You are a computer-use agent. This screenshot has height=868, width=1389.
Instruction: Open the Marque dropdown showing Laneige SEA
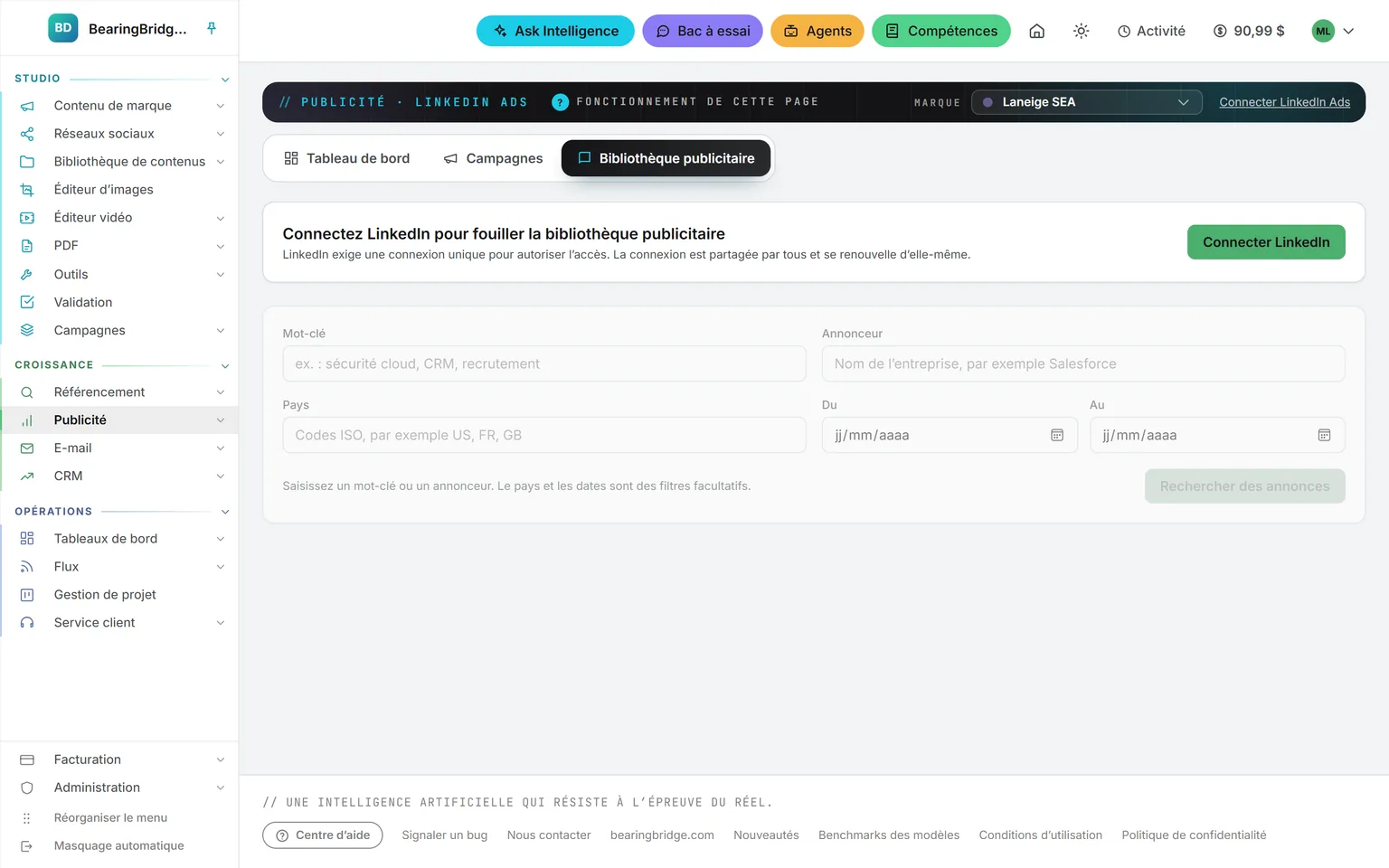(x=1086, y=102)
